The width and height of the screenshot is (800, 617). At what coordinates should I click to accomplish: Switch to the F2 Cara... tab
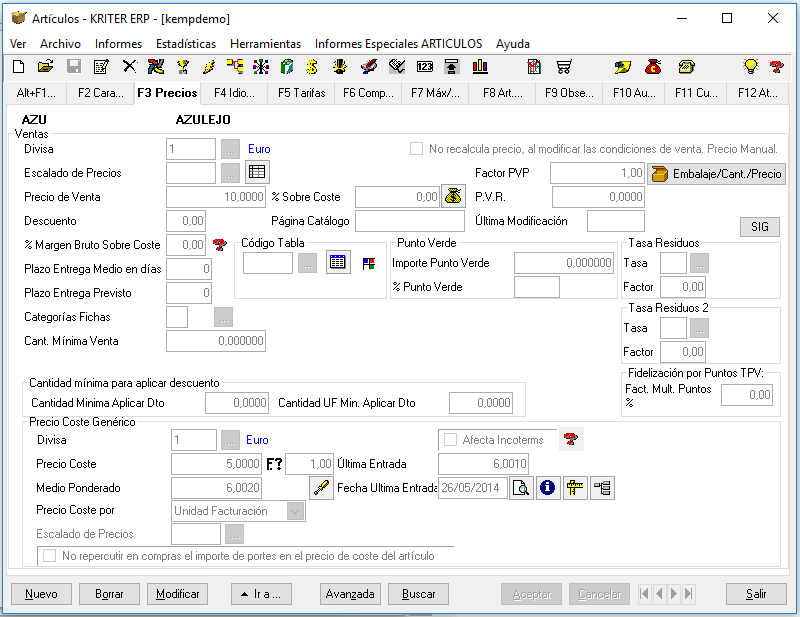coord(101,93)
